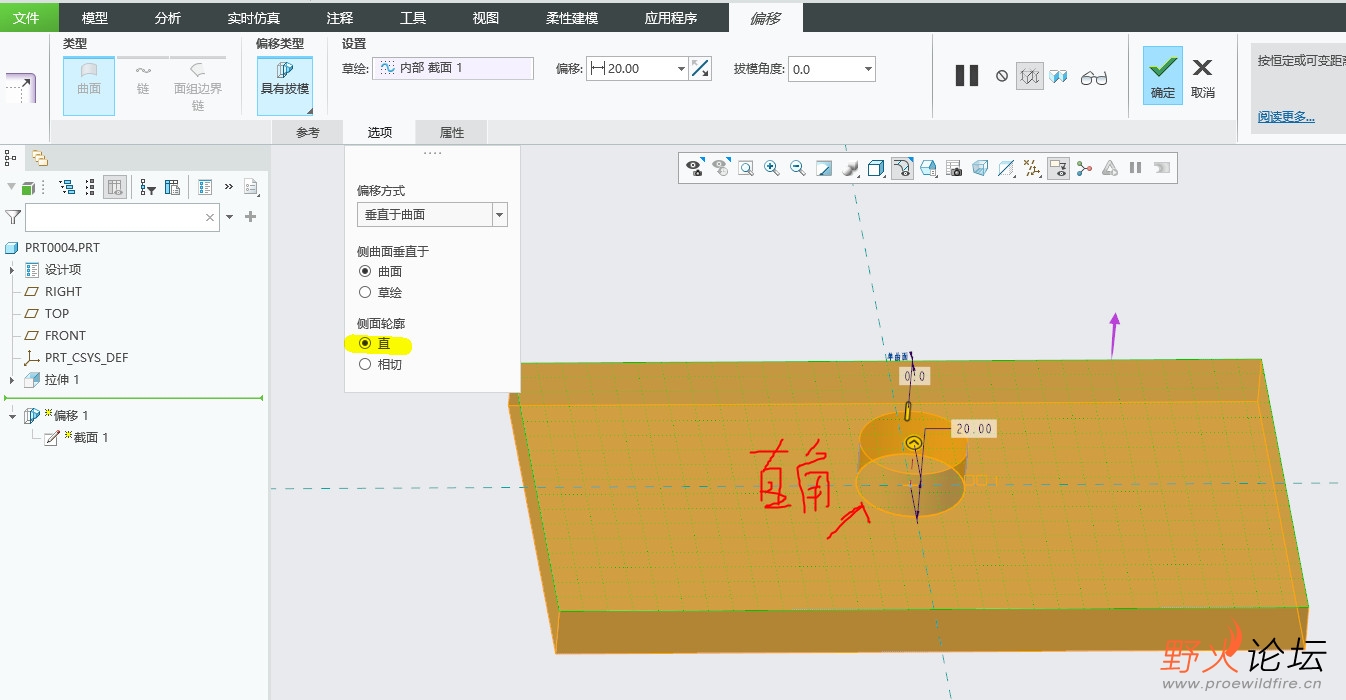1346x700 pixels.
Task: Switch to the 参考 tab
Action: (308, 133)
